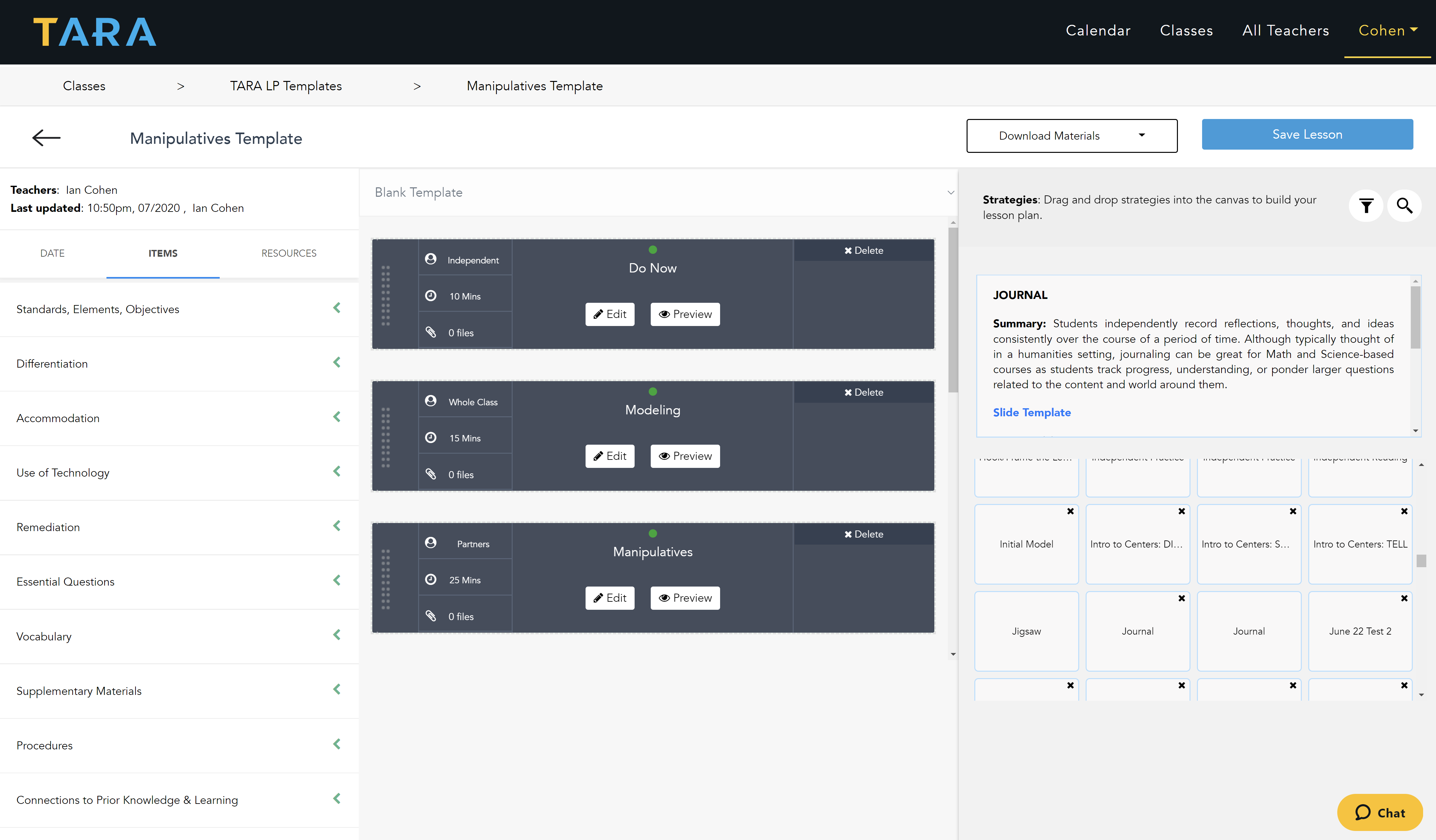
Task: Click the clock icon on Modeling card
Action: (431, 437)
